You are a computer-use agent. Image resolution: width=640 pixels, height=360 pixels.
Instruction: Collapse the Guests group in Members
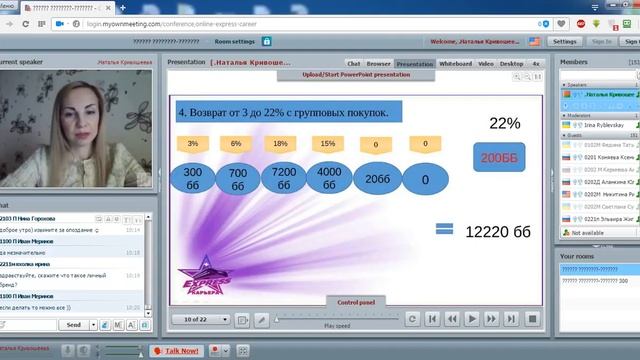point(564,135)
